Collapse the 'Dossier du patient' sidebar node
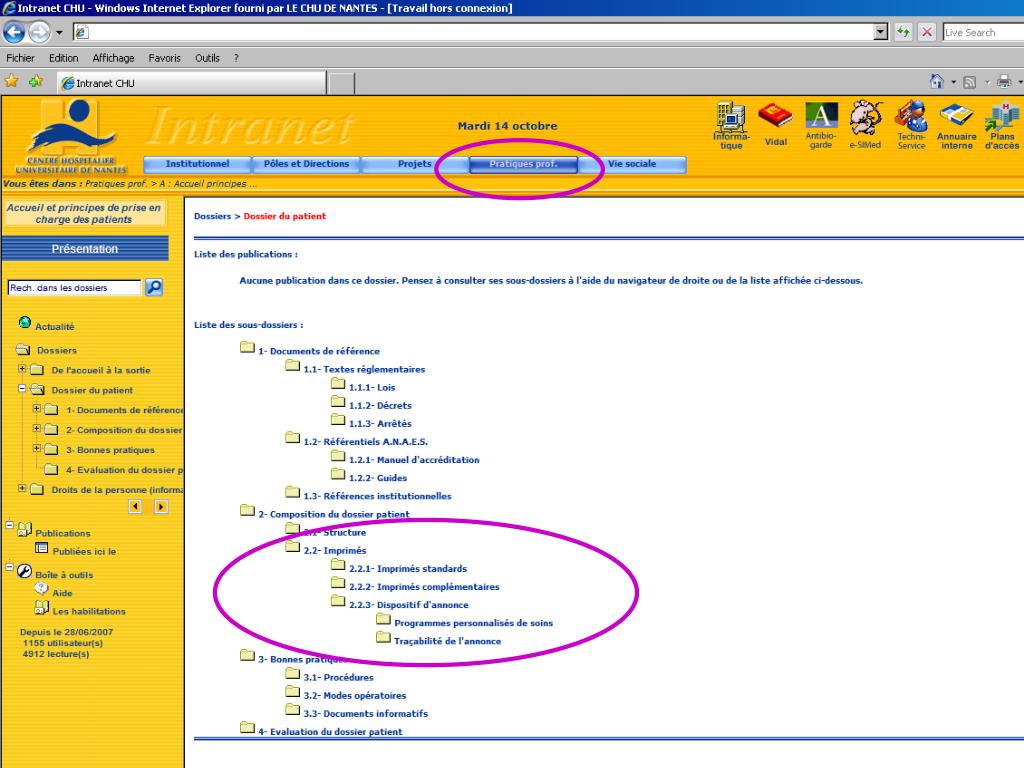Image resolution: width=1024 pixels, height=768 pixels. (22, 389)
